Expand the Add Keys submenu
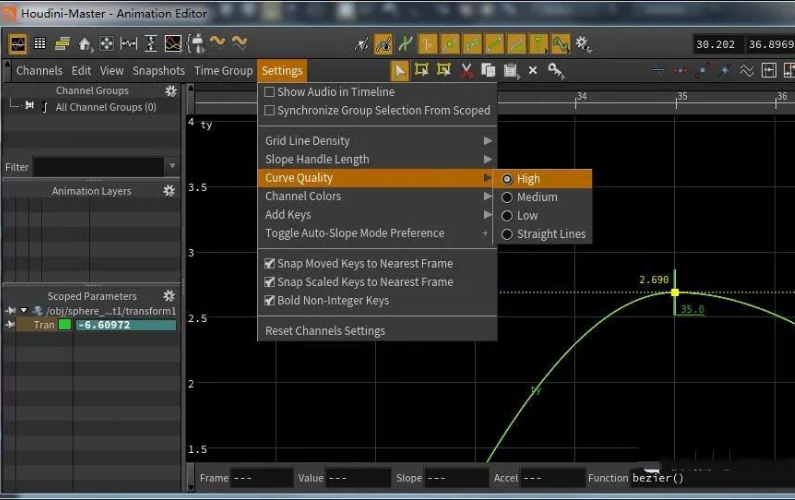Image resolution: width=795 pixels, height=500 pixels. click(377, 215)
